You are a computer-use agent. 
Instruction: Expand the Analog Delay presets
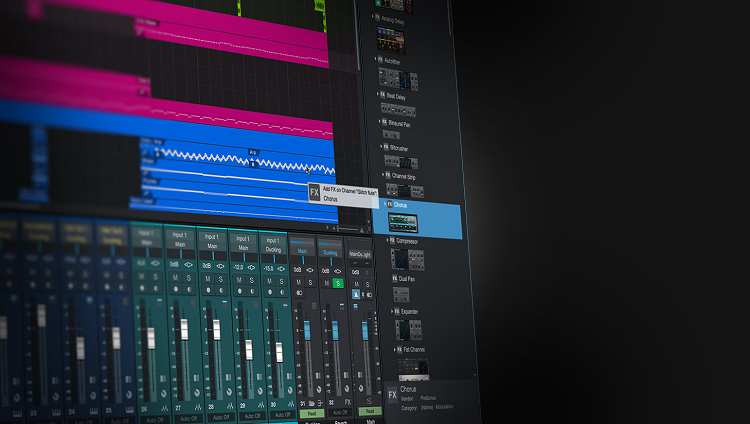373,17
